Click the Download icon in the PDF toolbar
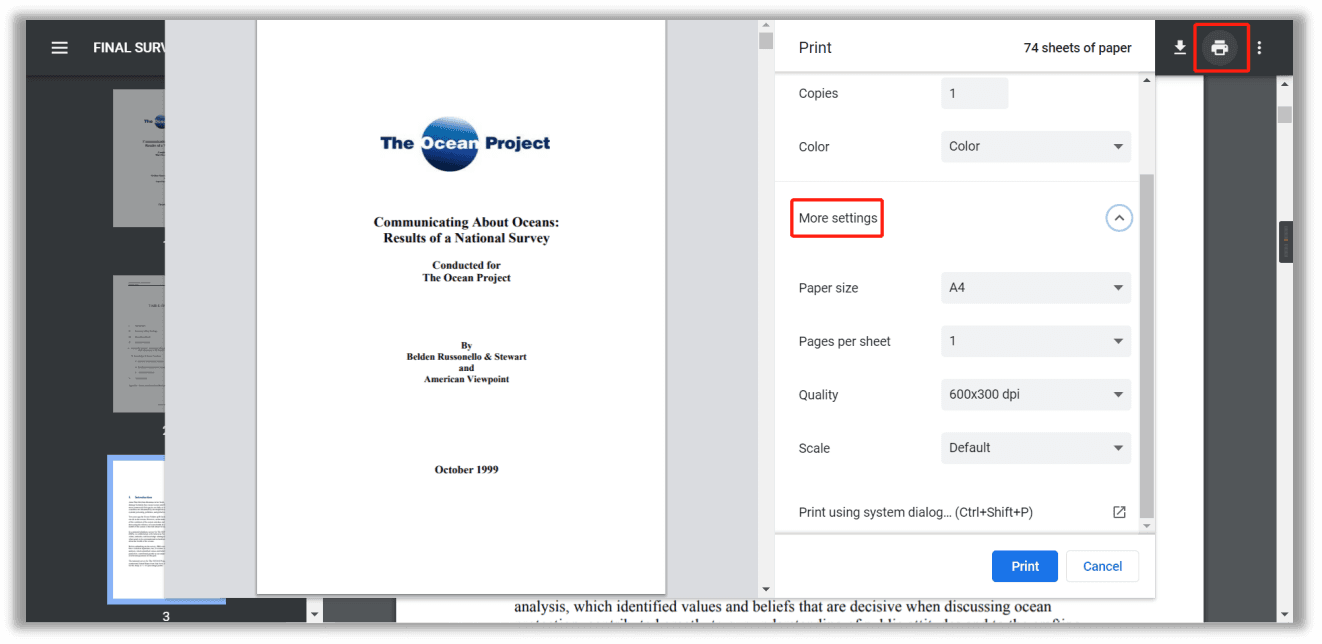 pyautogui.click(x=1180, y=48)
